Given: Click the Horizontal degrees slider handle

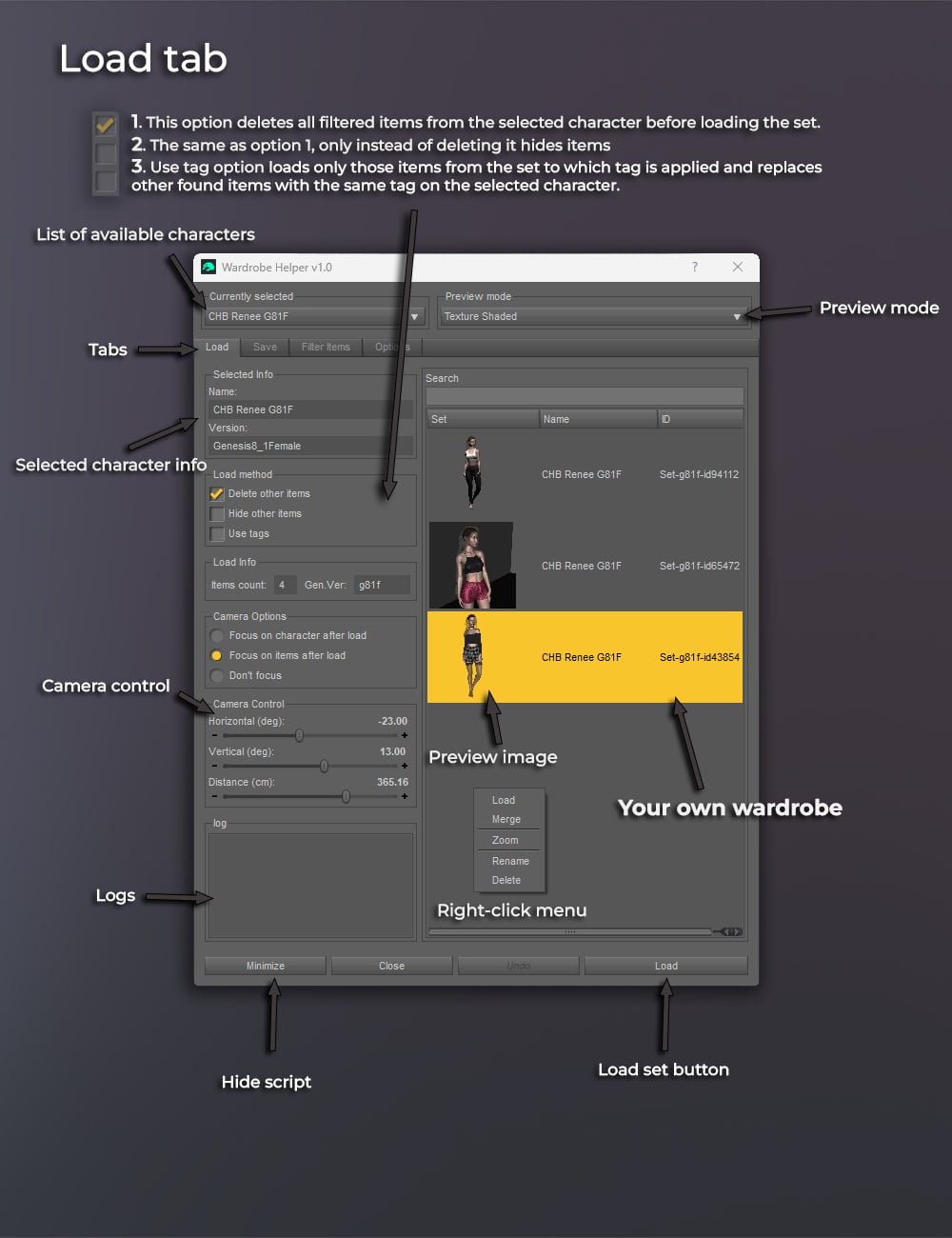Looking at the screenshot, I should click(299, 735).
